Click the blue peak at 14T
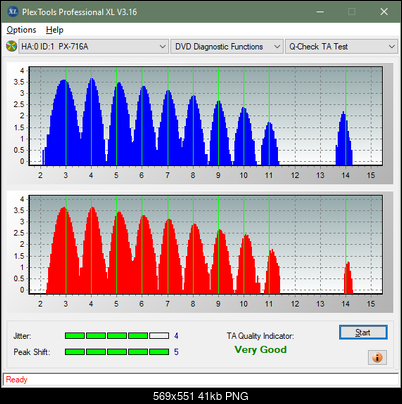 point(344,138)
